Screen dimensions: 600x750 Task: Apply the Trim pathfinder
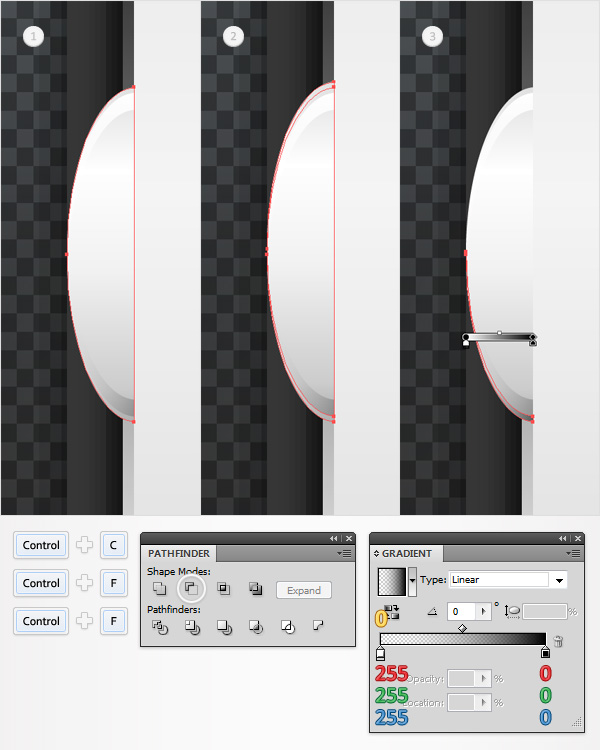192,627
